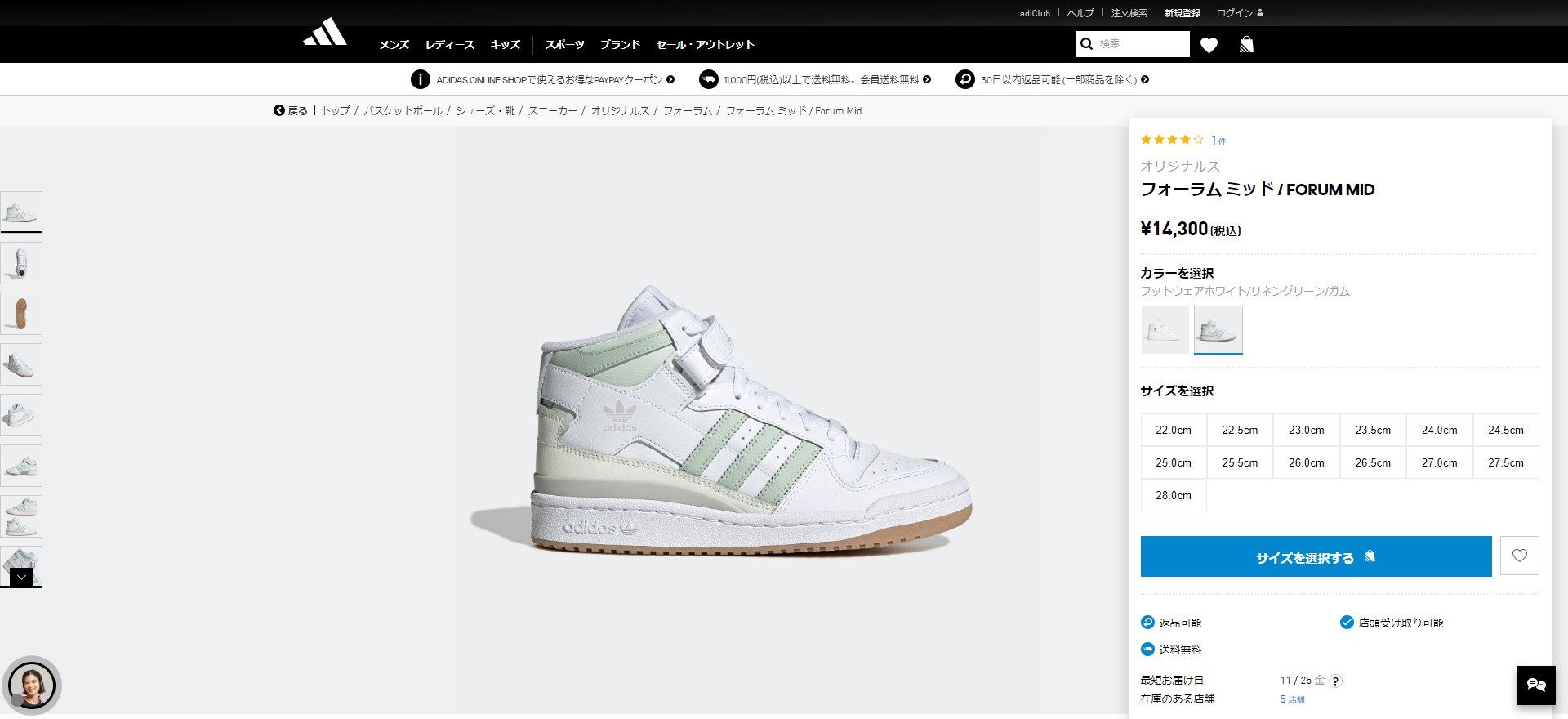
Task: Open the レディース menu
Action: point(450,45)
